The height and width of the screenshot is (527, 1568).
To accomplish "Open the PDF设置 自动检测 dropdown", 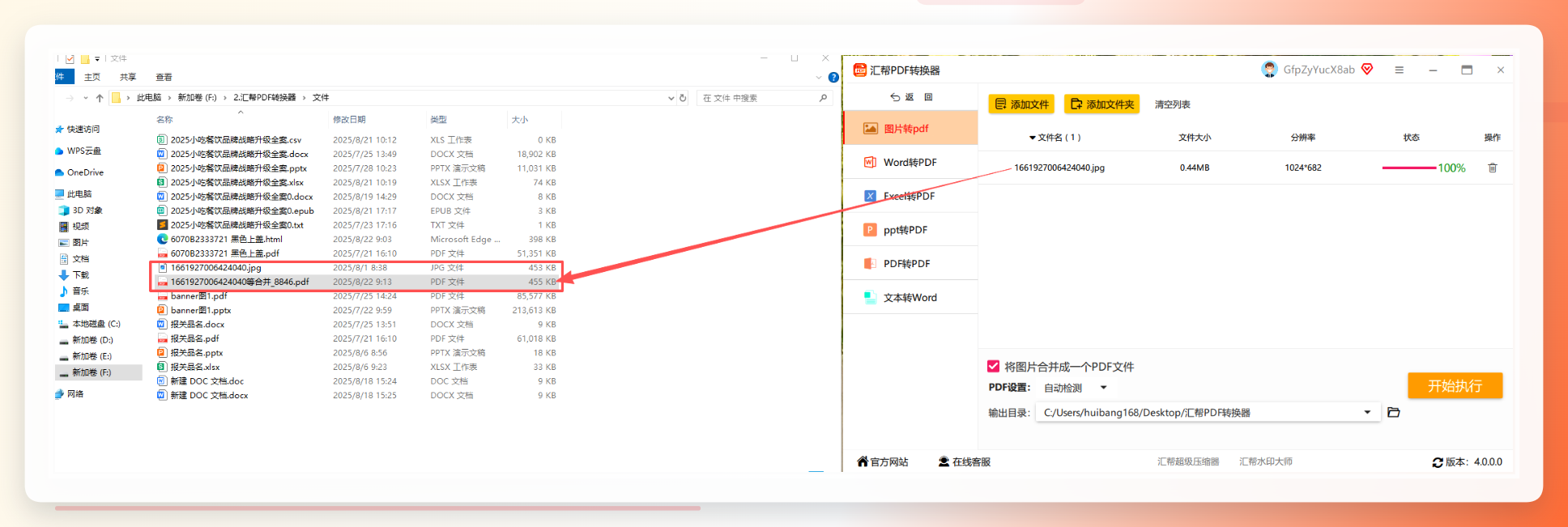I will (x=1075, y=388).
